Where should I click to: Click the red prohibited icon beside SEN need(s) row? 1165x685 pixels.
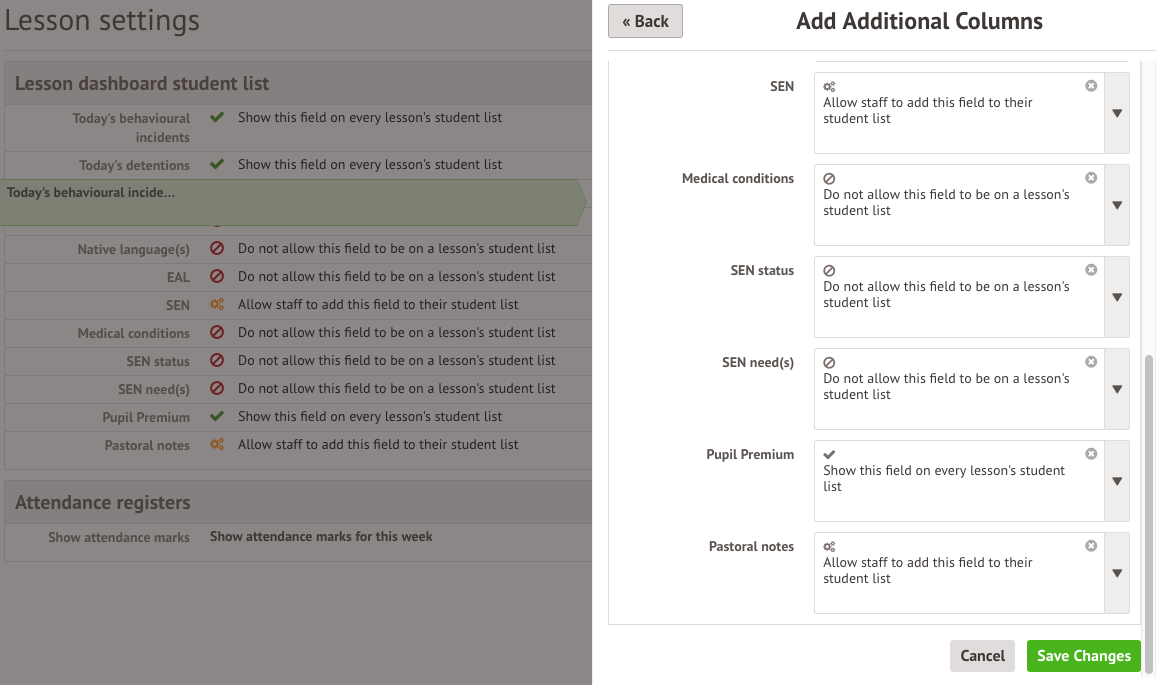[x=217, y=389]
